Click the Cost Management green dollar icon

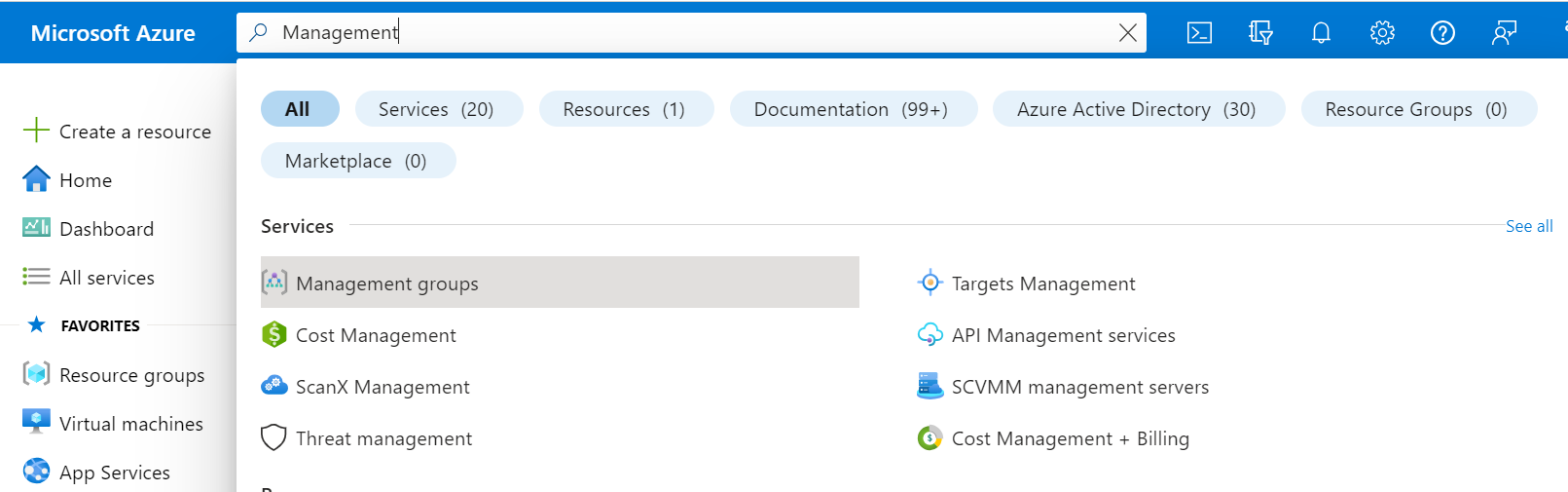pyautogui.click(x=274, y=334)
